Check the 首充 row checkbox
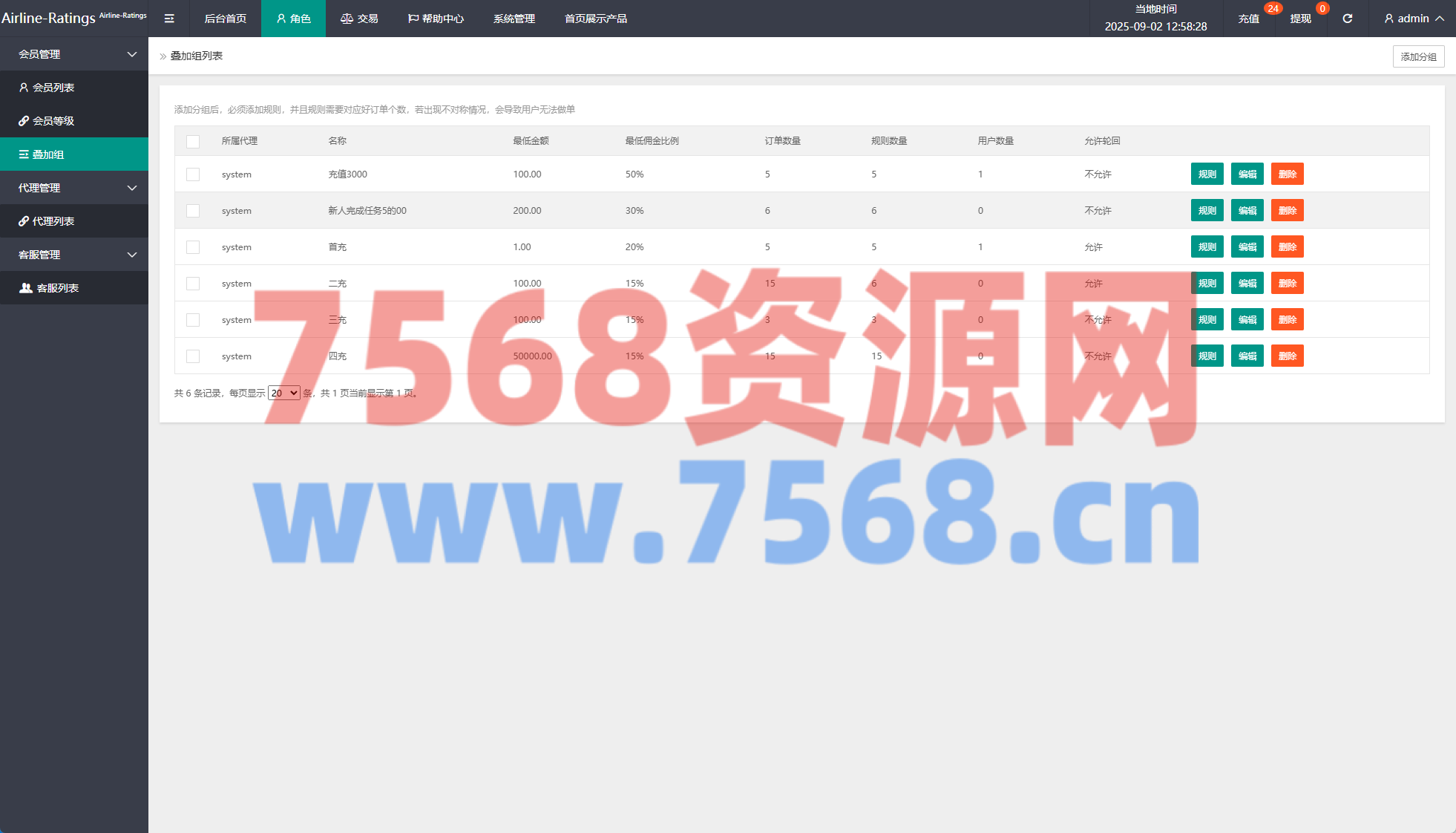The width and height of the screenshot is (1456, 833). [x=193, y=247]
